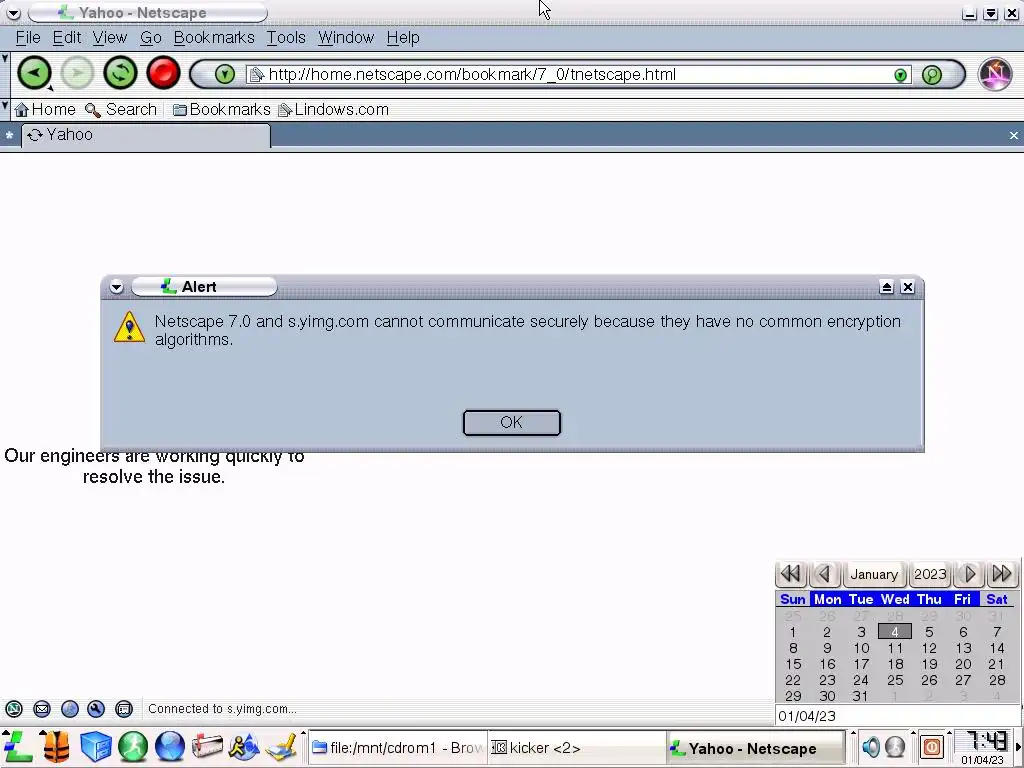Click the speaker volume icon in the system tray
The height and width of the screenshot is (768, 1024).
click(x=871, y=746)
